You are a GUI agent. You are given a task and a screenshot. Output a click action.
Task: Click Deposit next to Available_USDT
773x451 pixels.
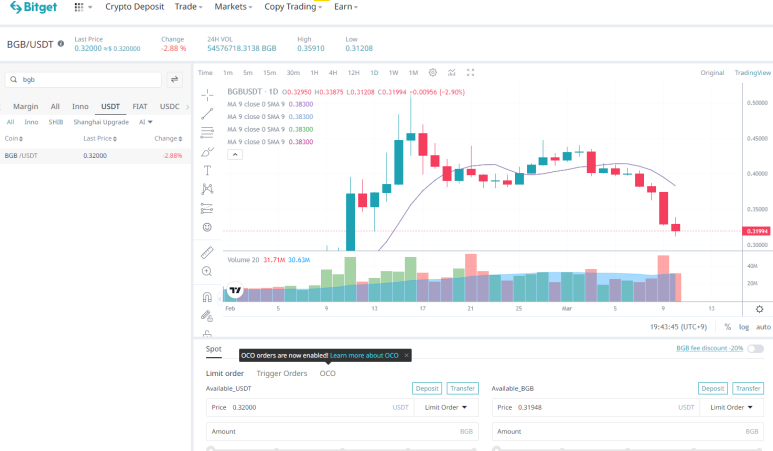click(x=427, y=388)
